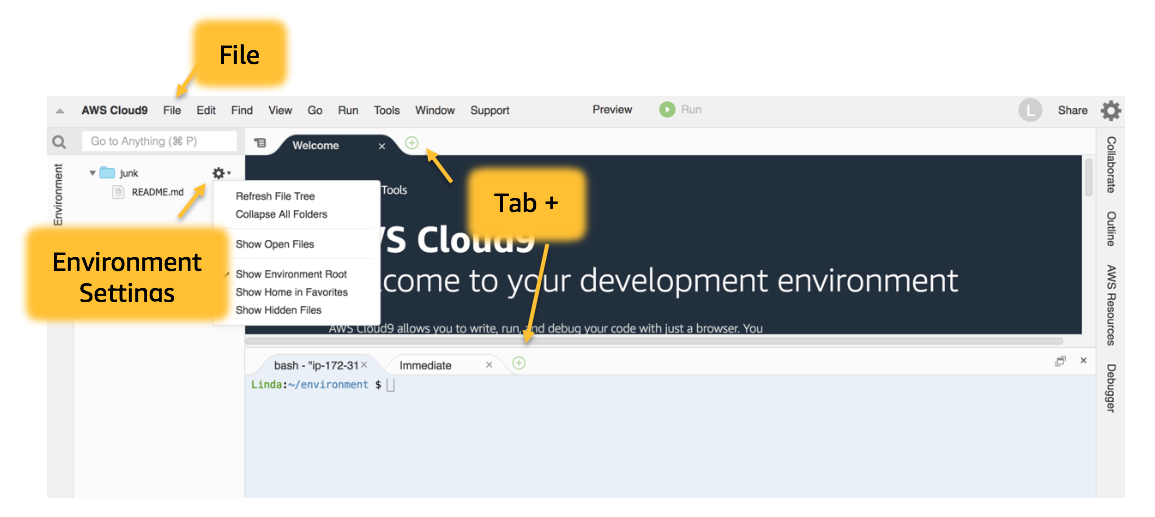This screenshot has height=517, width=1155.
Task: Open the Window menu
Action: point(435,110)
